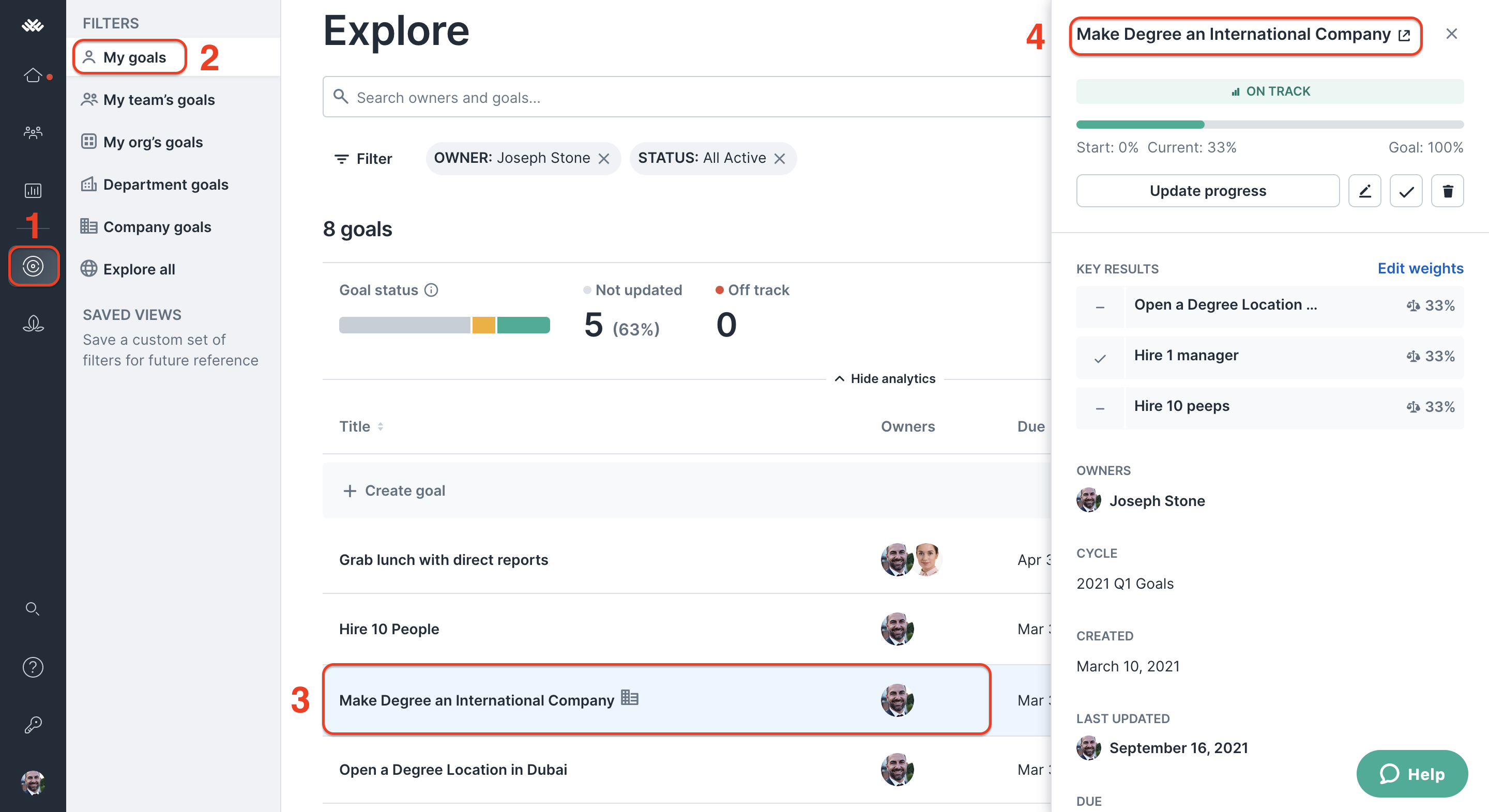The height and width of the screenshot is (812, 1489).
Task: Click the Goal status info icon
Action: pos(431,289)
